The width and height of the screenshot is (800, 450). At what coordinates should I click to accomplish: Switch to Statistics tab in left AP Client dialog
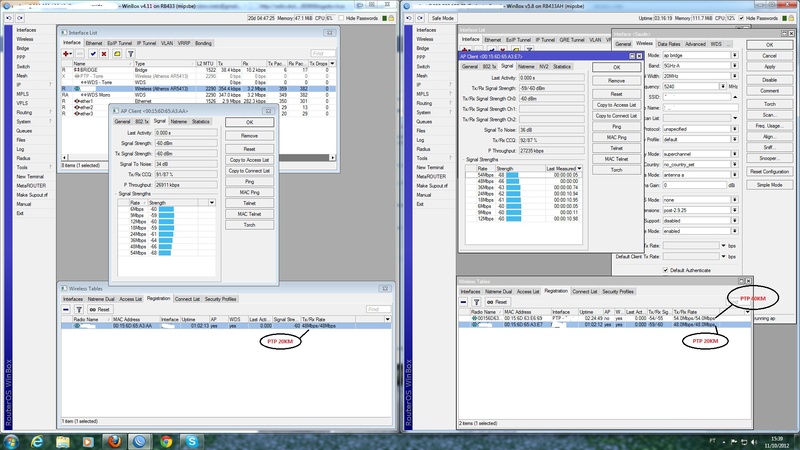pyautogui.click(x=201, y=121)
